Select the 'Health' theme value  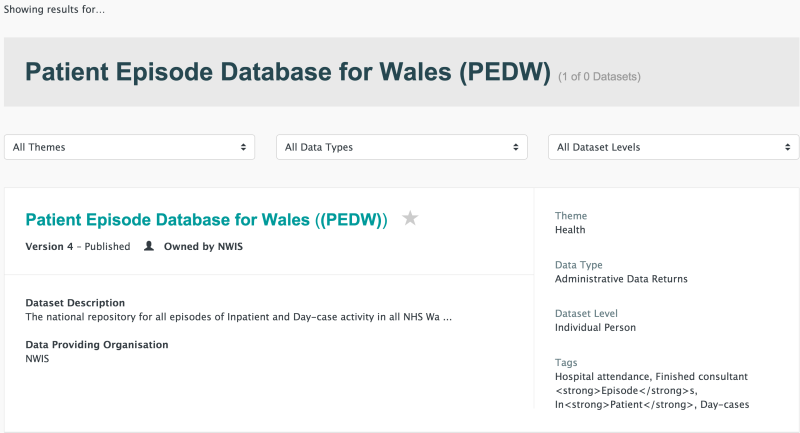(x=570, y=229)
